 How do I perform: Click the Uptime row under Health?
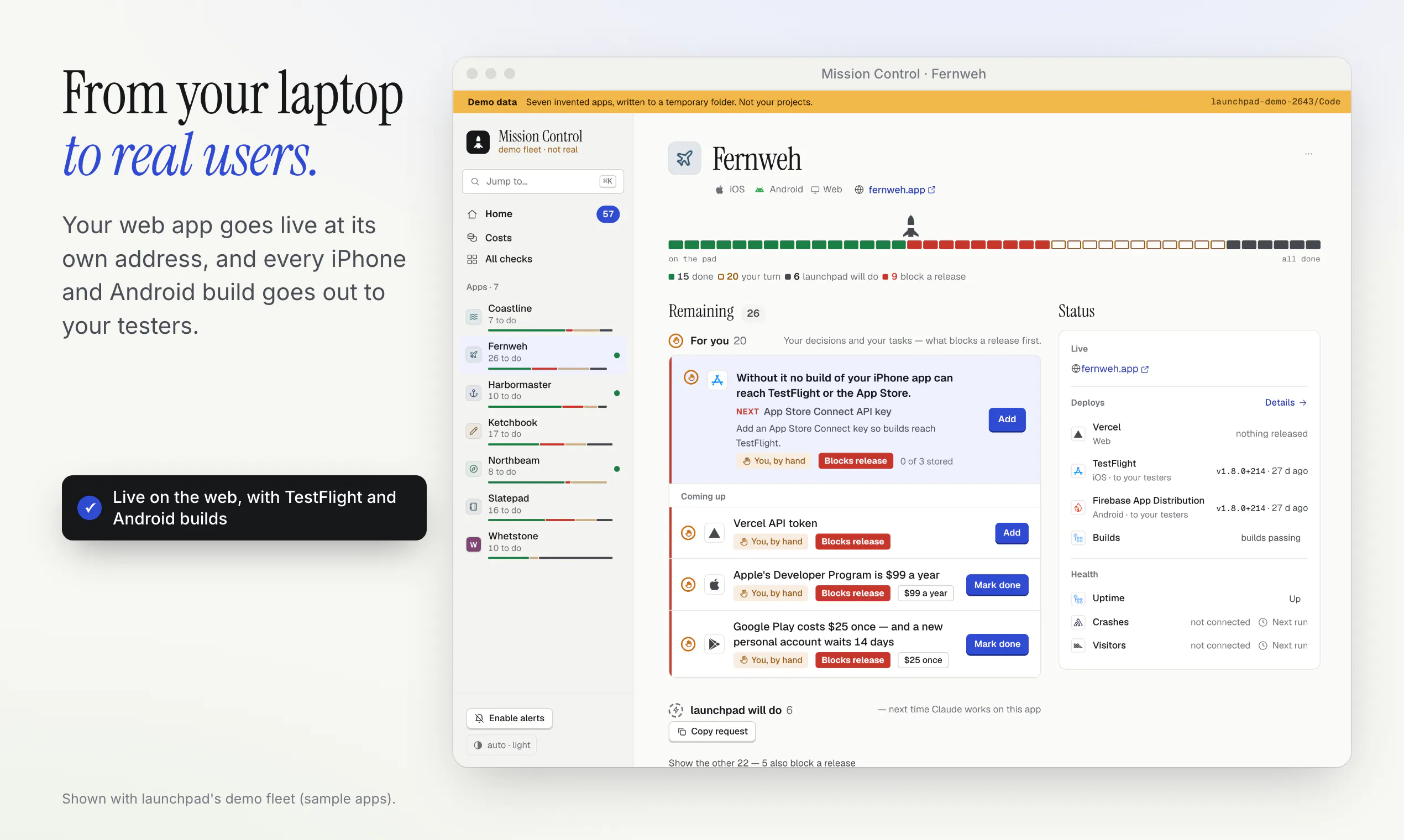point(1189,599)
